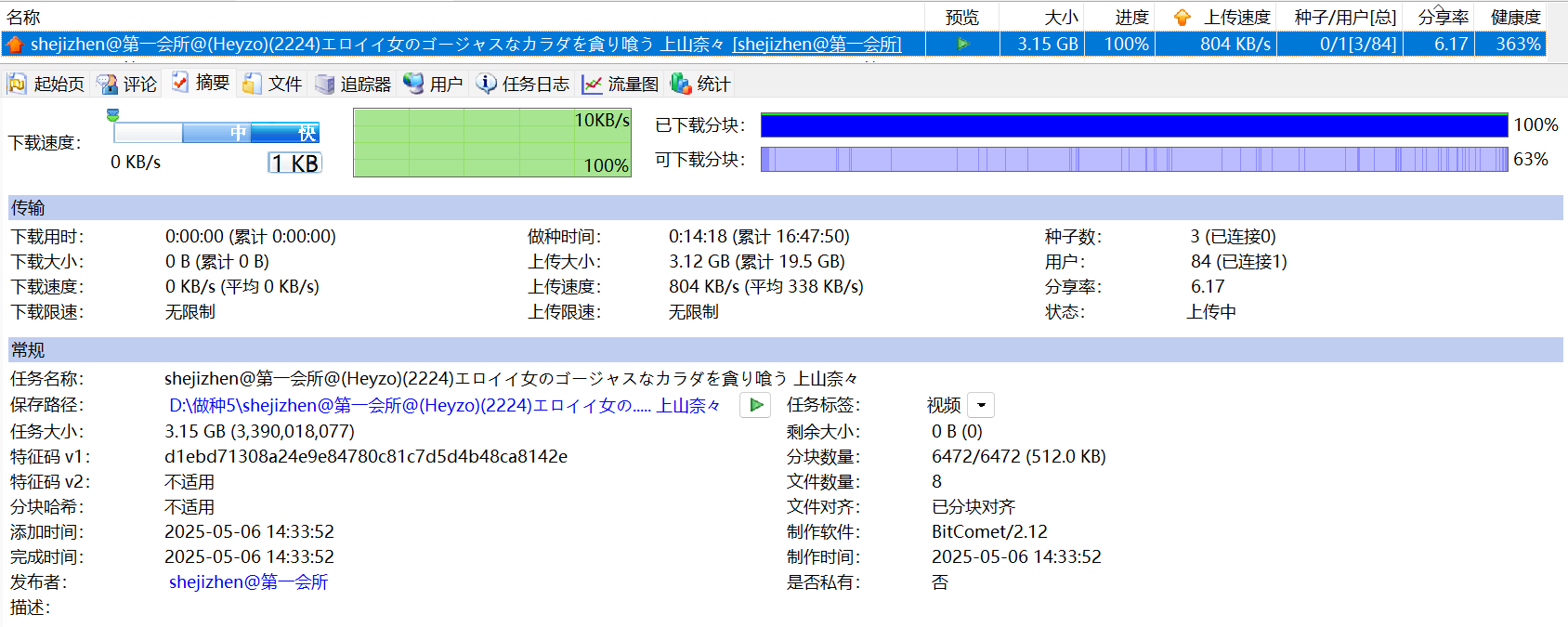Click the 6.17 share ratio cell in task row
This screenshot has width=1568, height=627.
[1450, 44]
